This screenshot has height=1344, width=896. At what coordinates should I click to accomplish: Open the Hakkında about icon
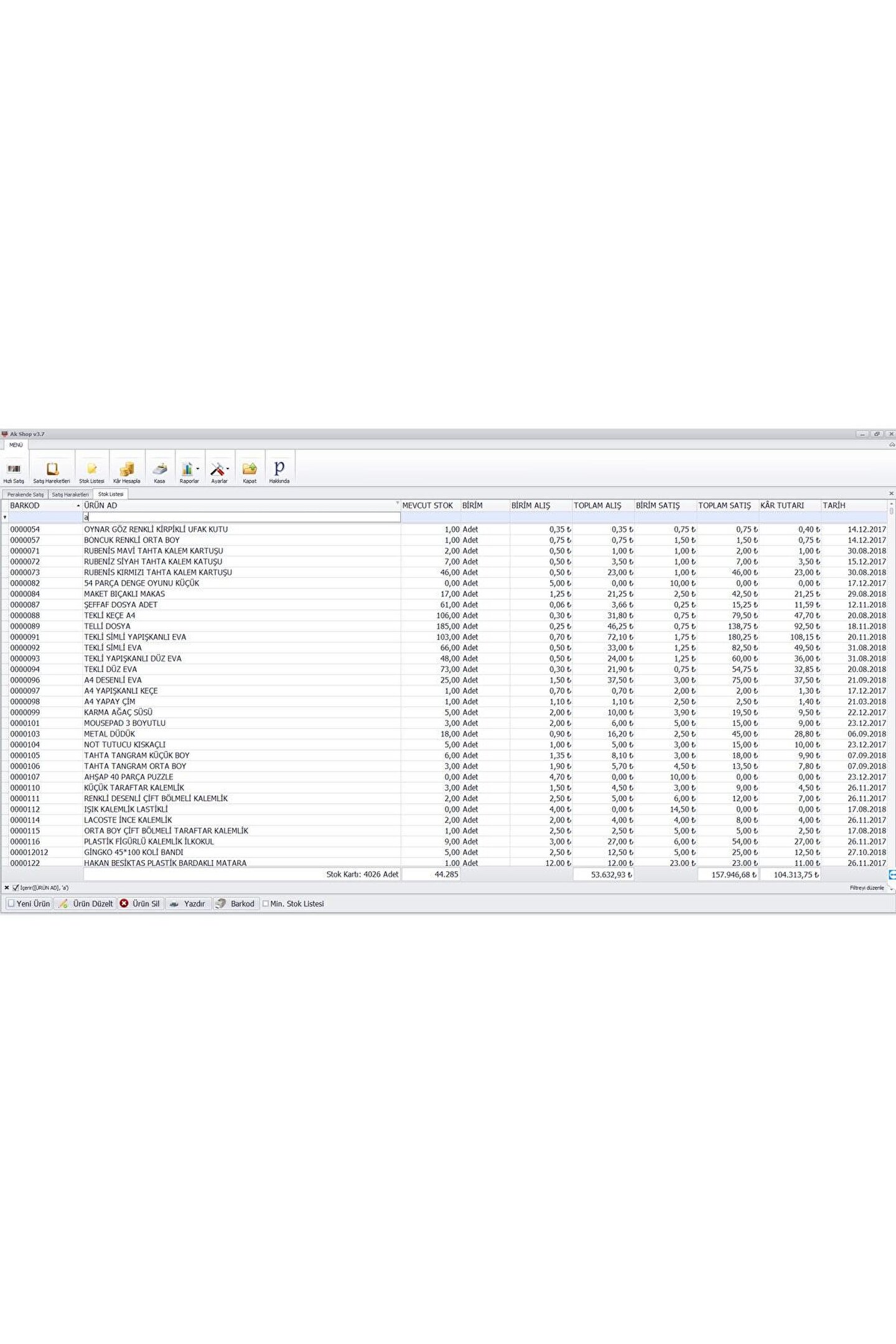click(x=279, y=469)
